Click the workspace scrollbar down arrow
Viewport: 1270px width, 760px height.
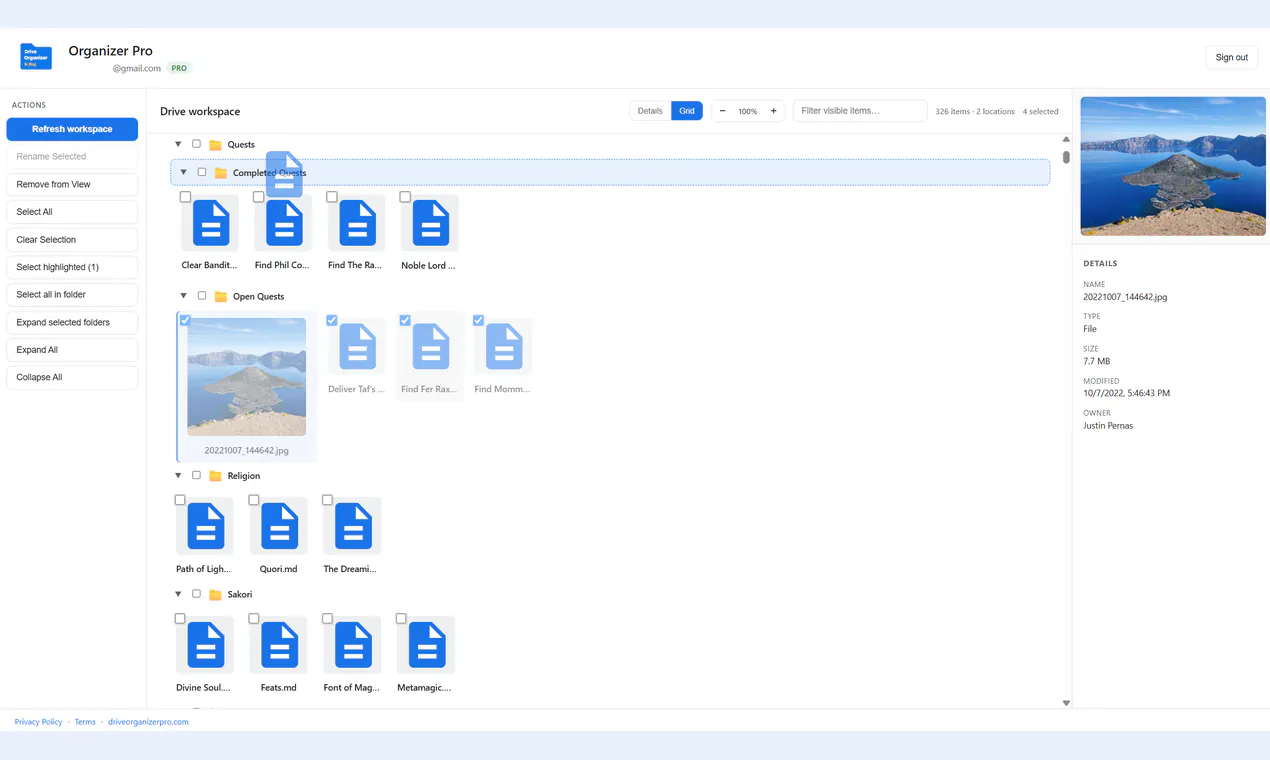coord(1066,703)
